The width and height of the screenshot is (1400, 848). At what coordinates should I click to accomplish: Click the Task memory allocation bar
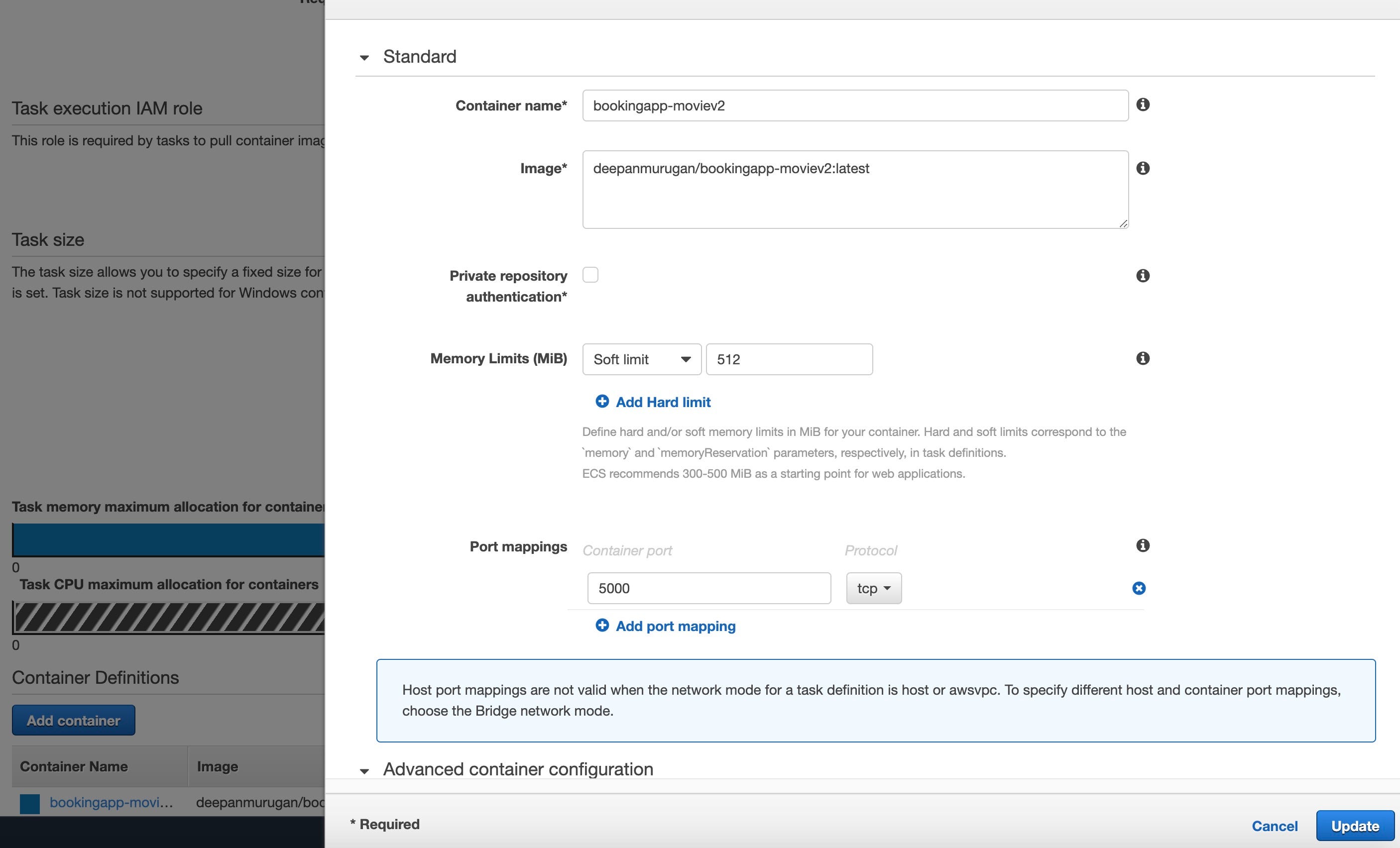[168, 540]
